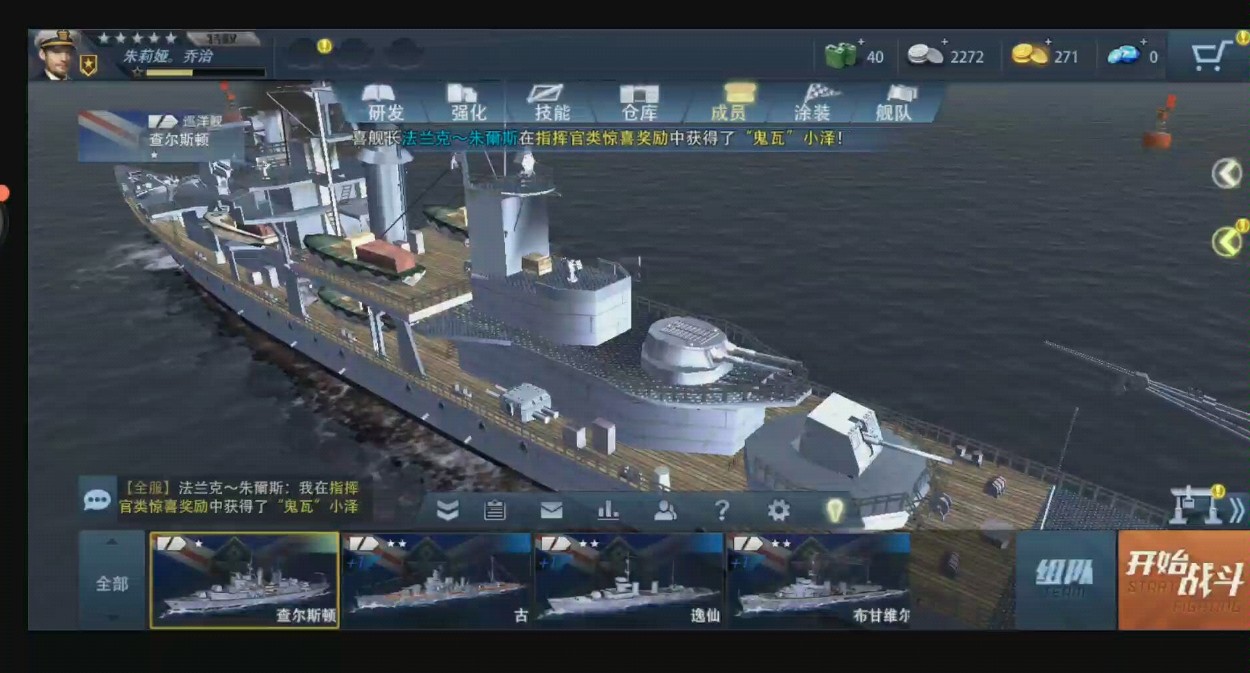This screenshot has width=1250, height=673.
Task: Open the settings gear icon
Action: [x=778, y=510]
